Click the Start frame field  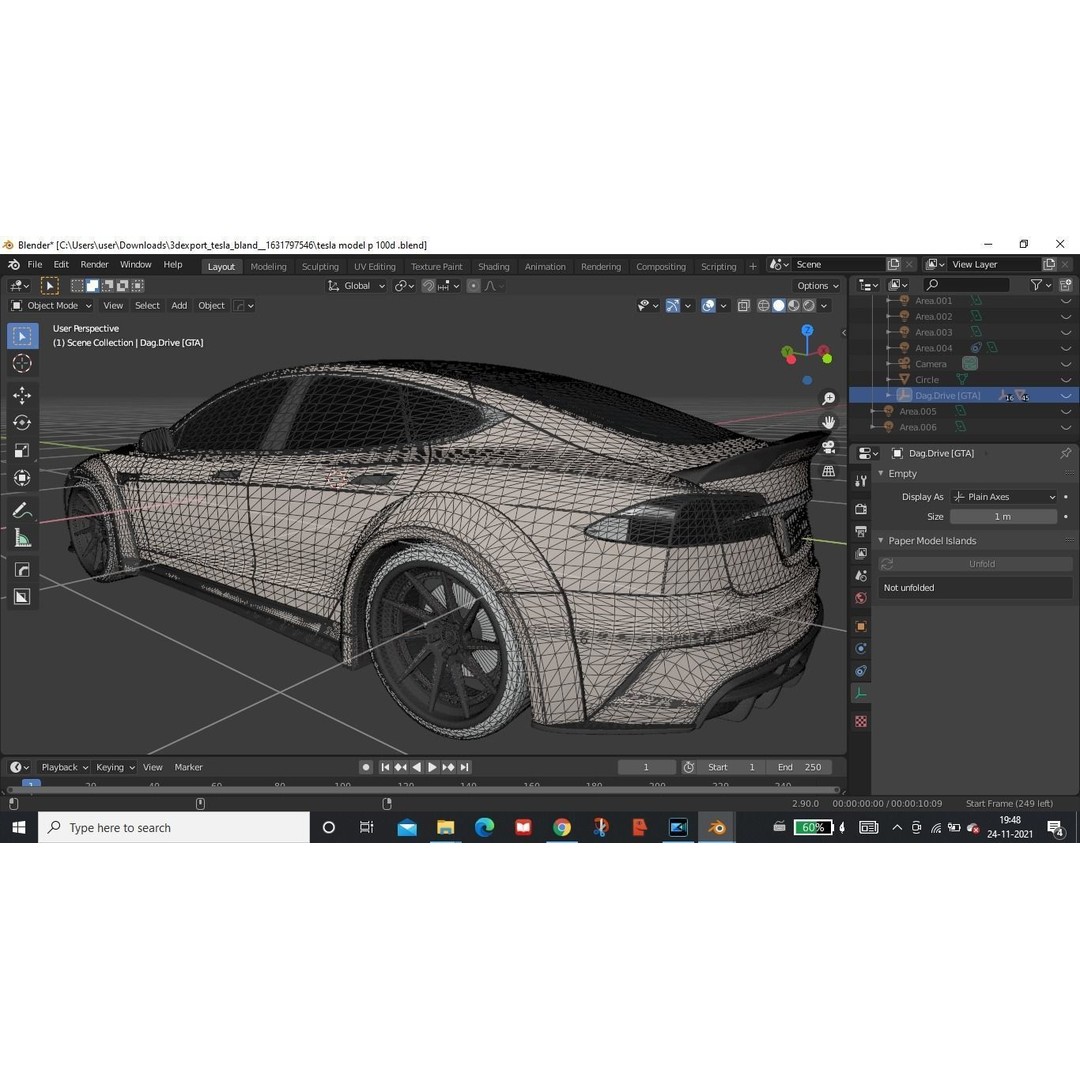(731, 767)
